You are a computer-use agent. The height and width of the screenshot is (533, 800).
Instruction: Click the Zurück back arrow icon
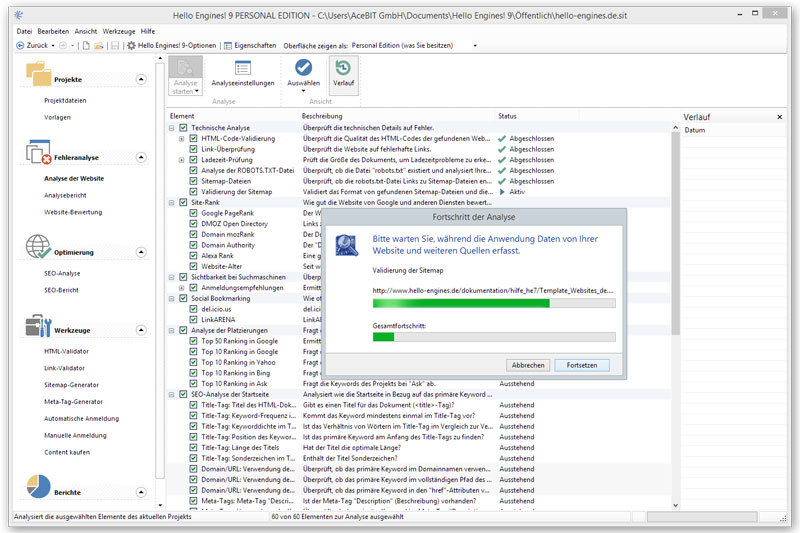(20, 45)
